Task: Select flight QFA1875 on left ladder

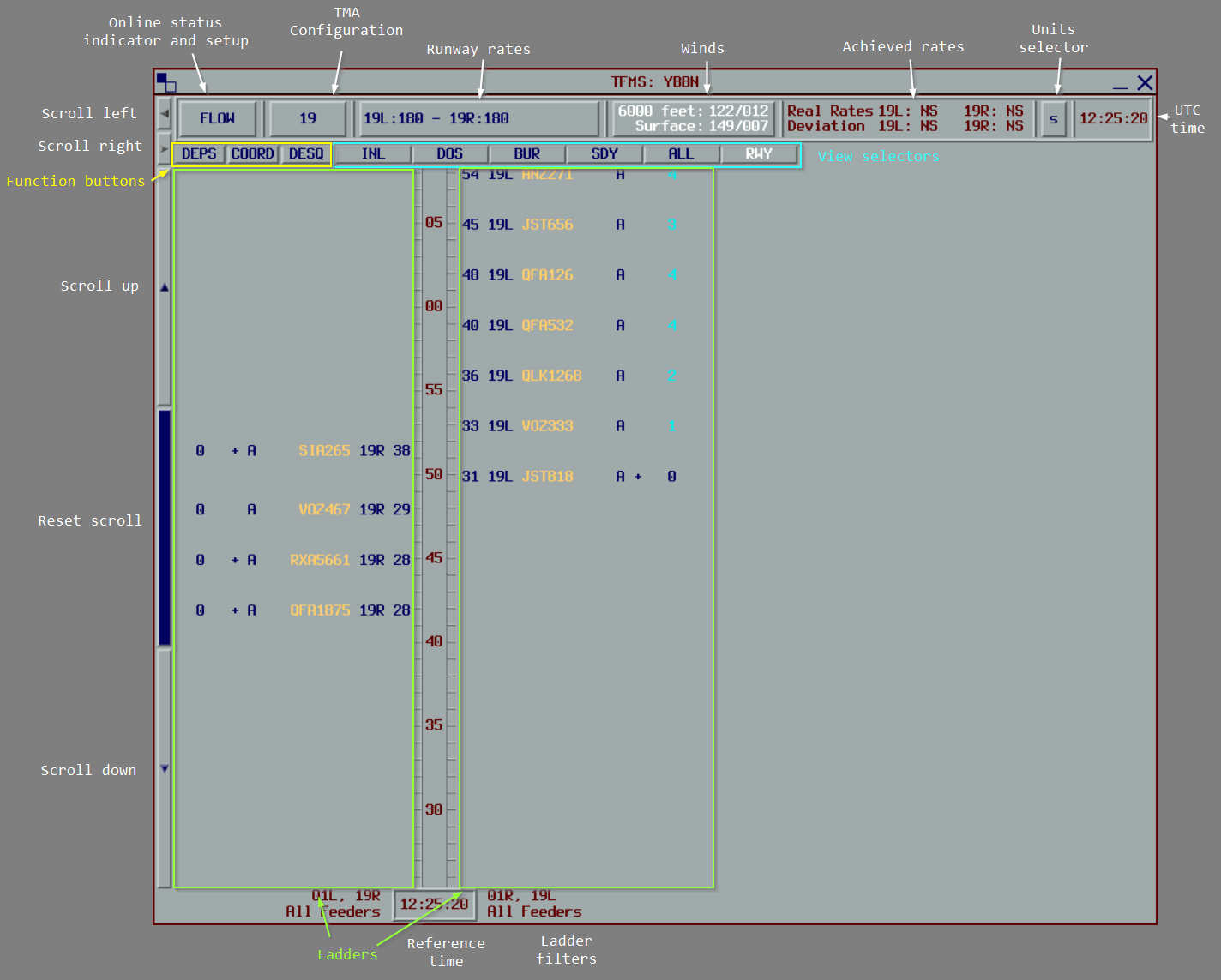Action: 320,610
